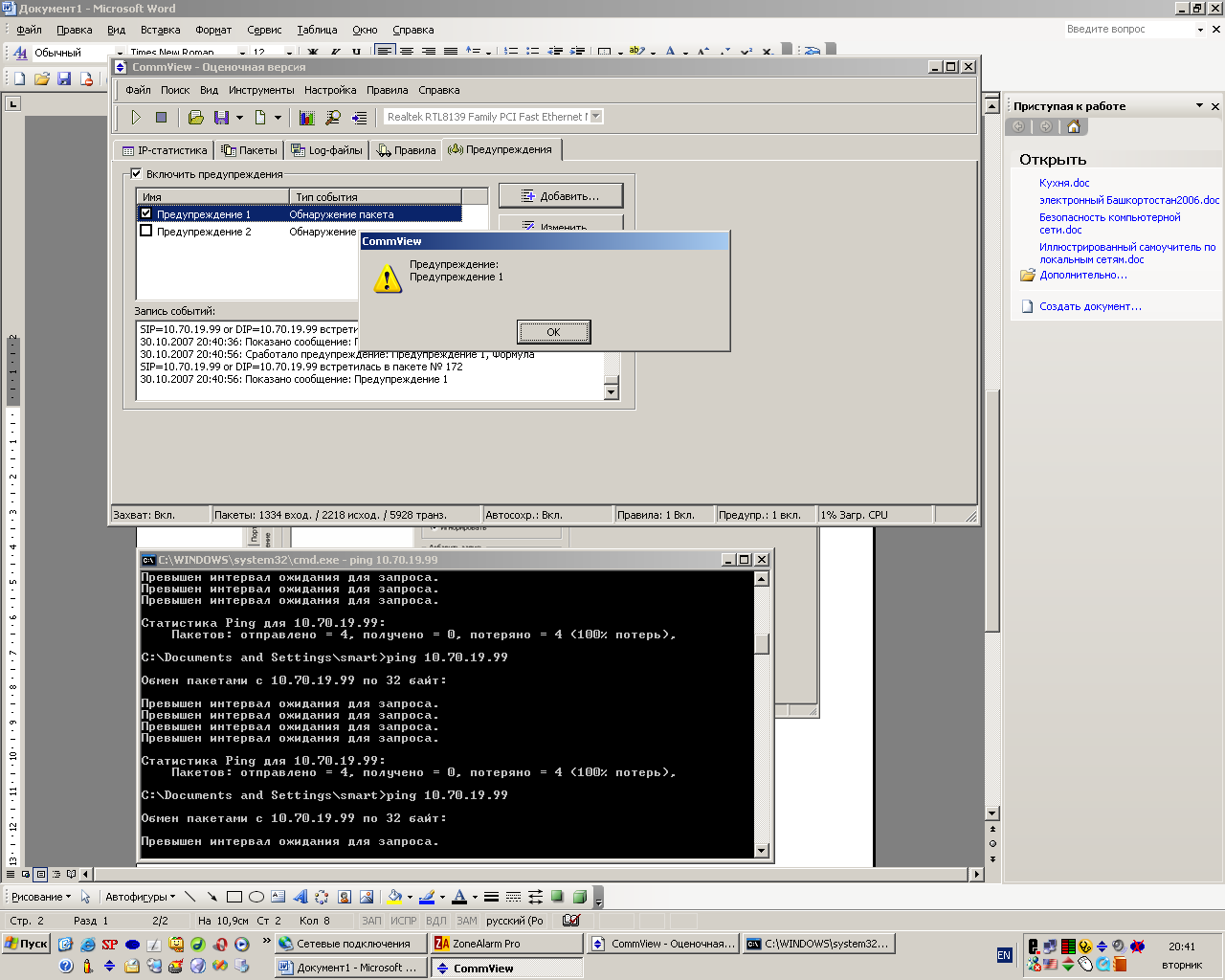This screenshot has width=1225, height=980.
Task: Insert a text box from the drawing toolbar
Action: tap(278, 897)
